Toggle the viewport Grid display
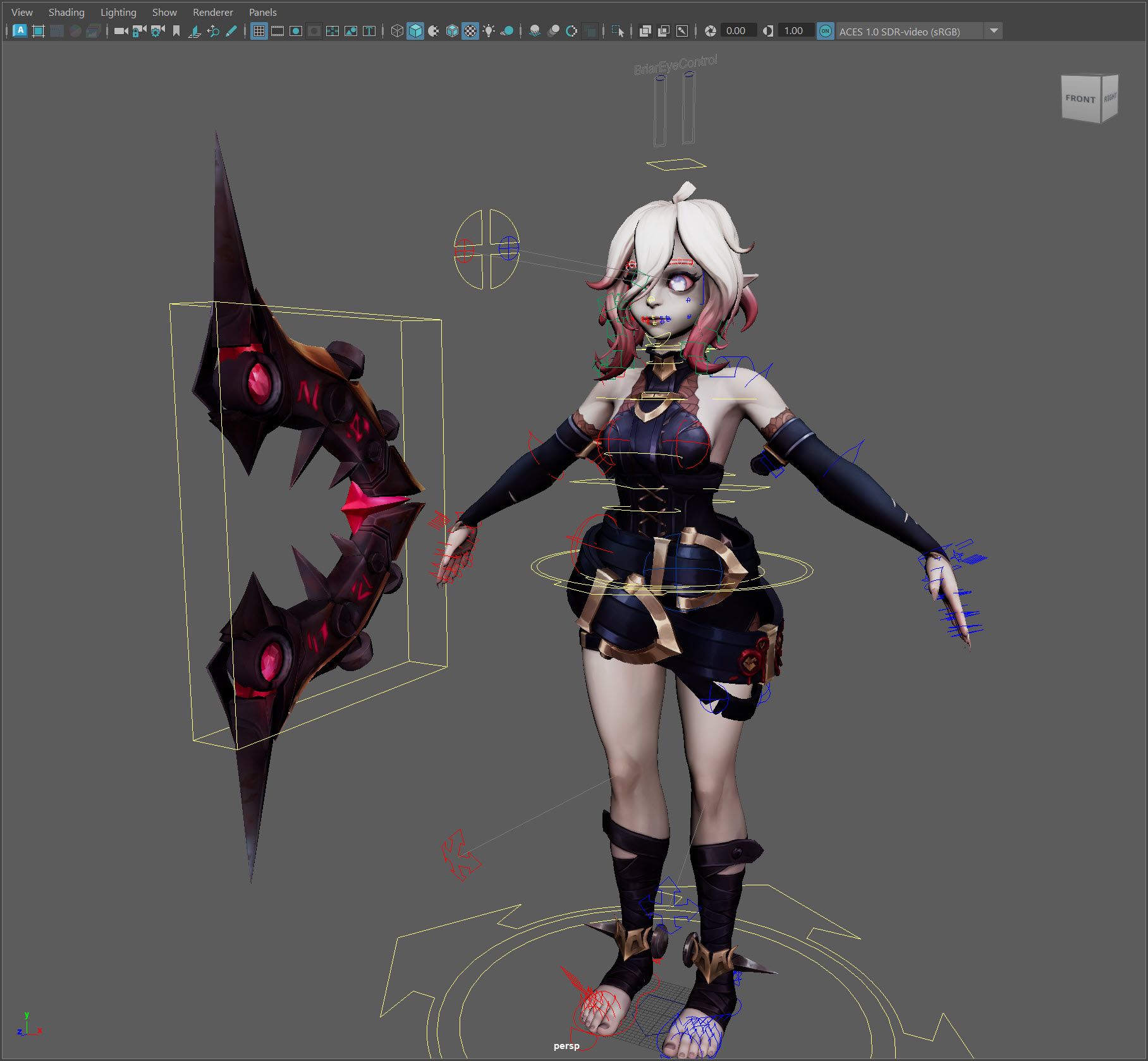The width and height of the screenshot is (1148, 1061). tap(259, 31)
